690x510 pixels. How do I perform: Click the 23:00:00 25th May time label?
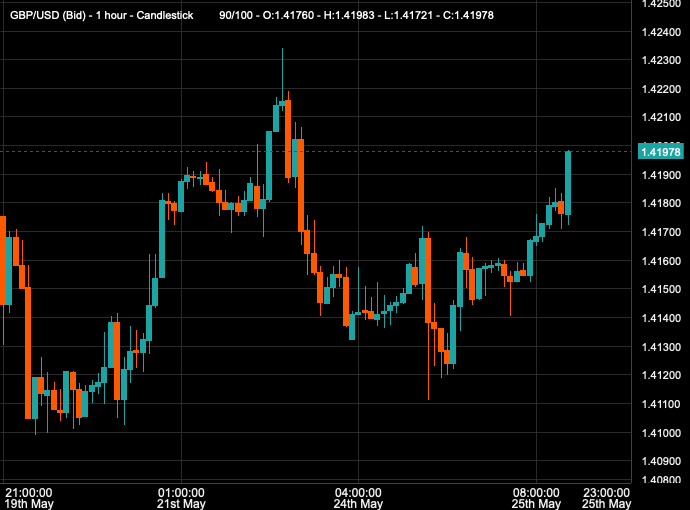pos(606,498)
